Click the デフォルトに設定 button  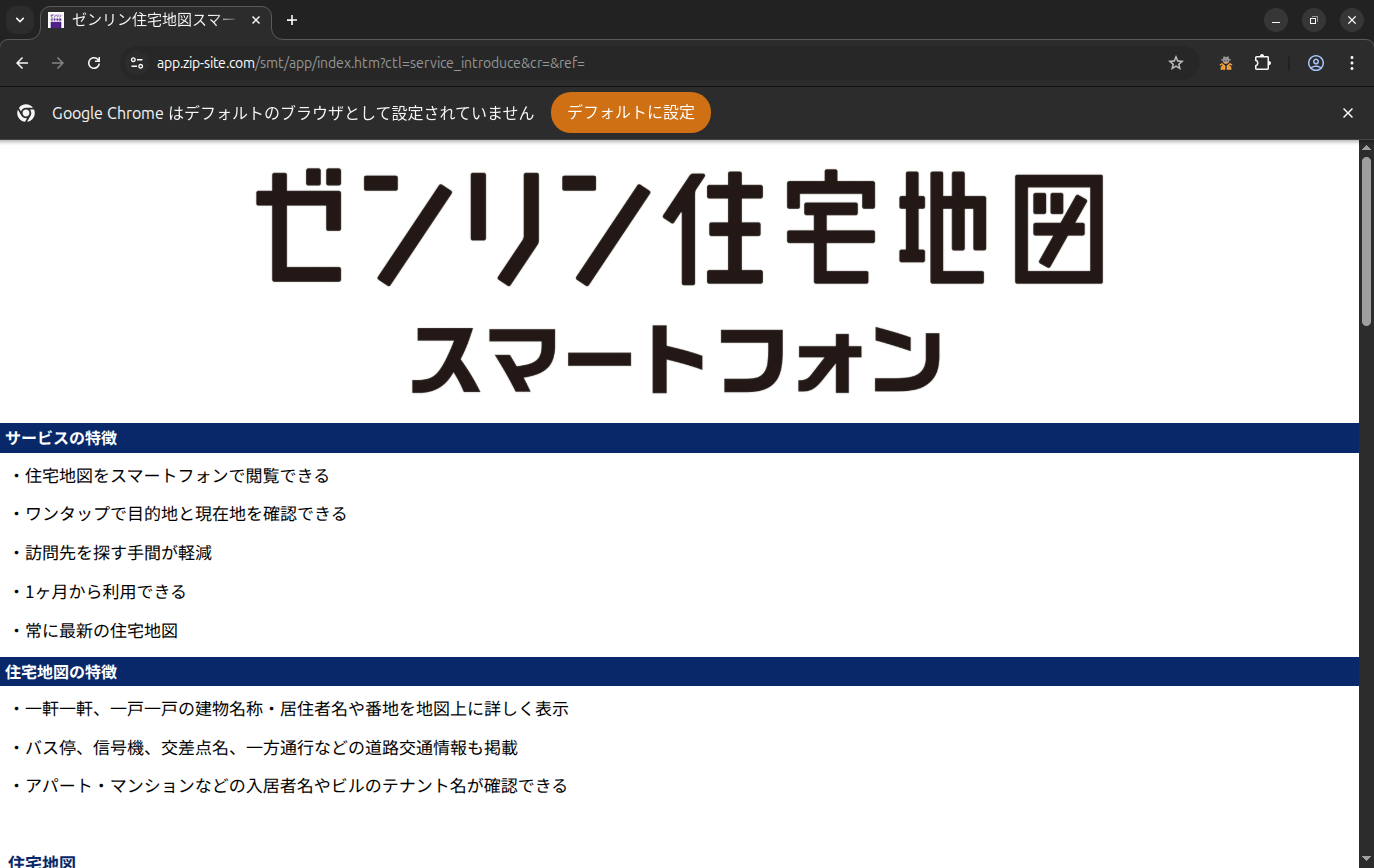click(x=631, y=113)
